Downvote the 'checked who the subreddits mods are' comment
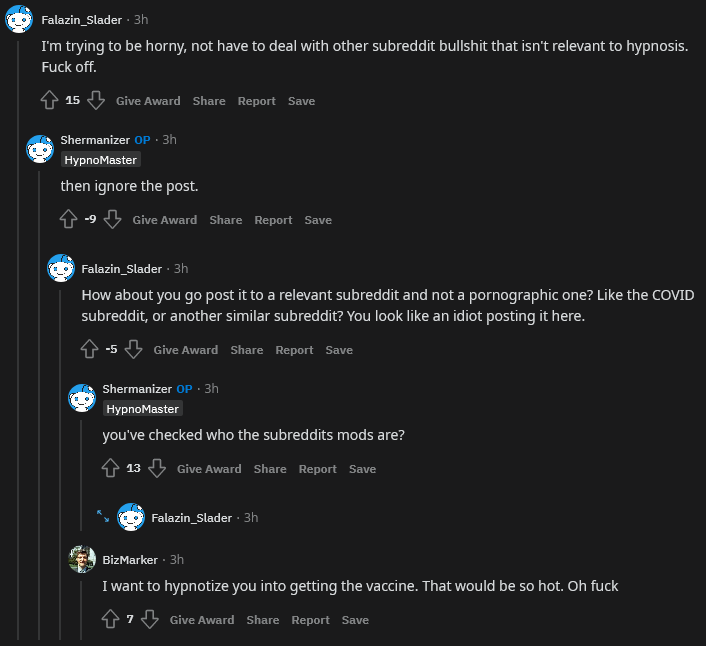 coord(157,468)
